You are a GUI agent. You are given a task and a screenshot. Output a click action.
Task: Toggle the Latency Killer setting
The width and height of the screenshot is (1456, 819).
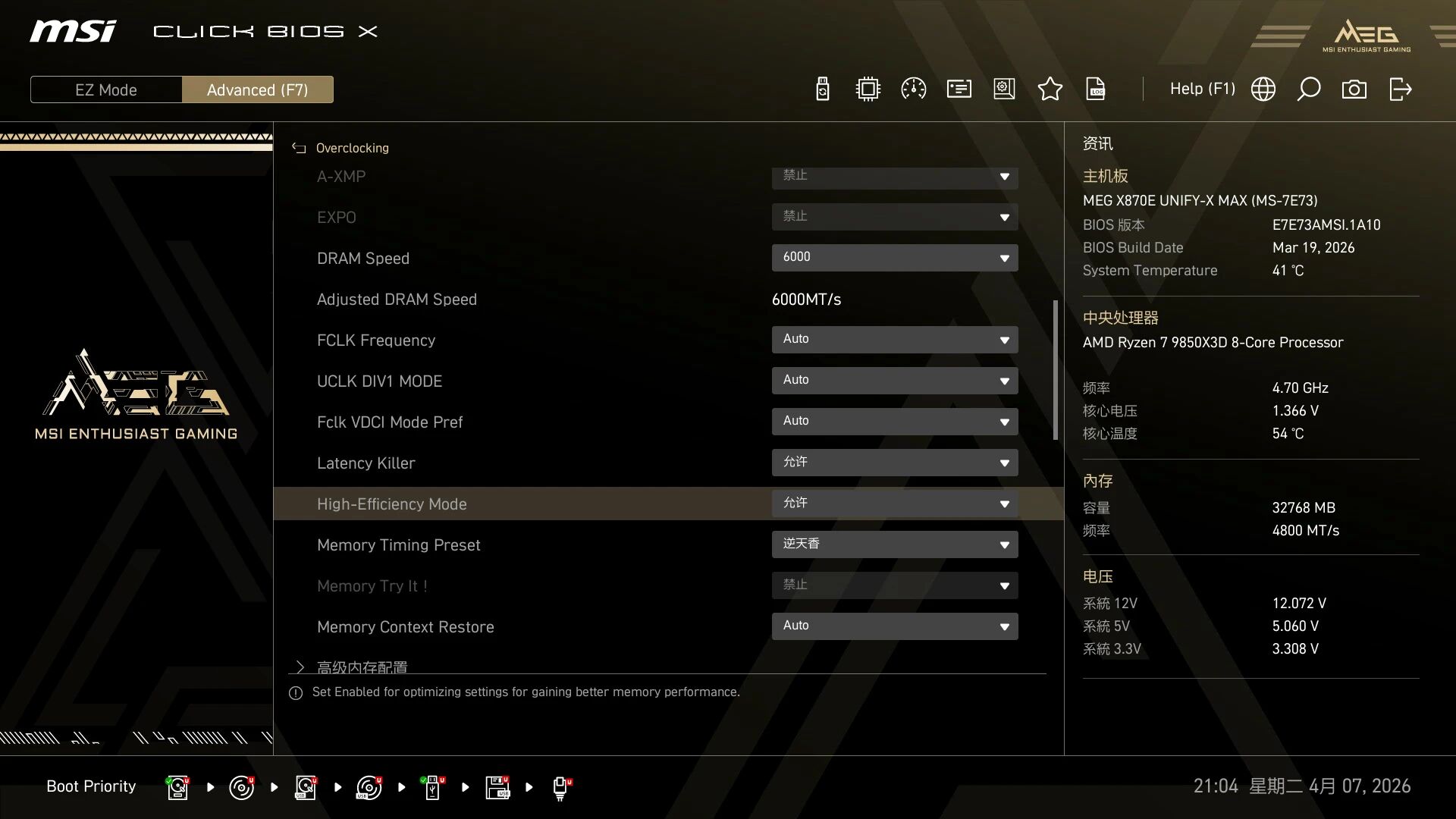click(x=894, y=463)
